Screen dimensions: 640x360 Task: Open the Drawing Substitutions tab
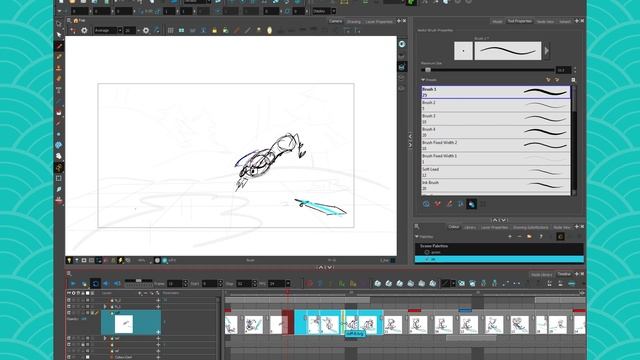[x=531, y=227]
